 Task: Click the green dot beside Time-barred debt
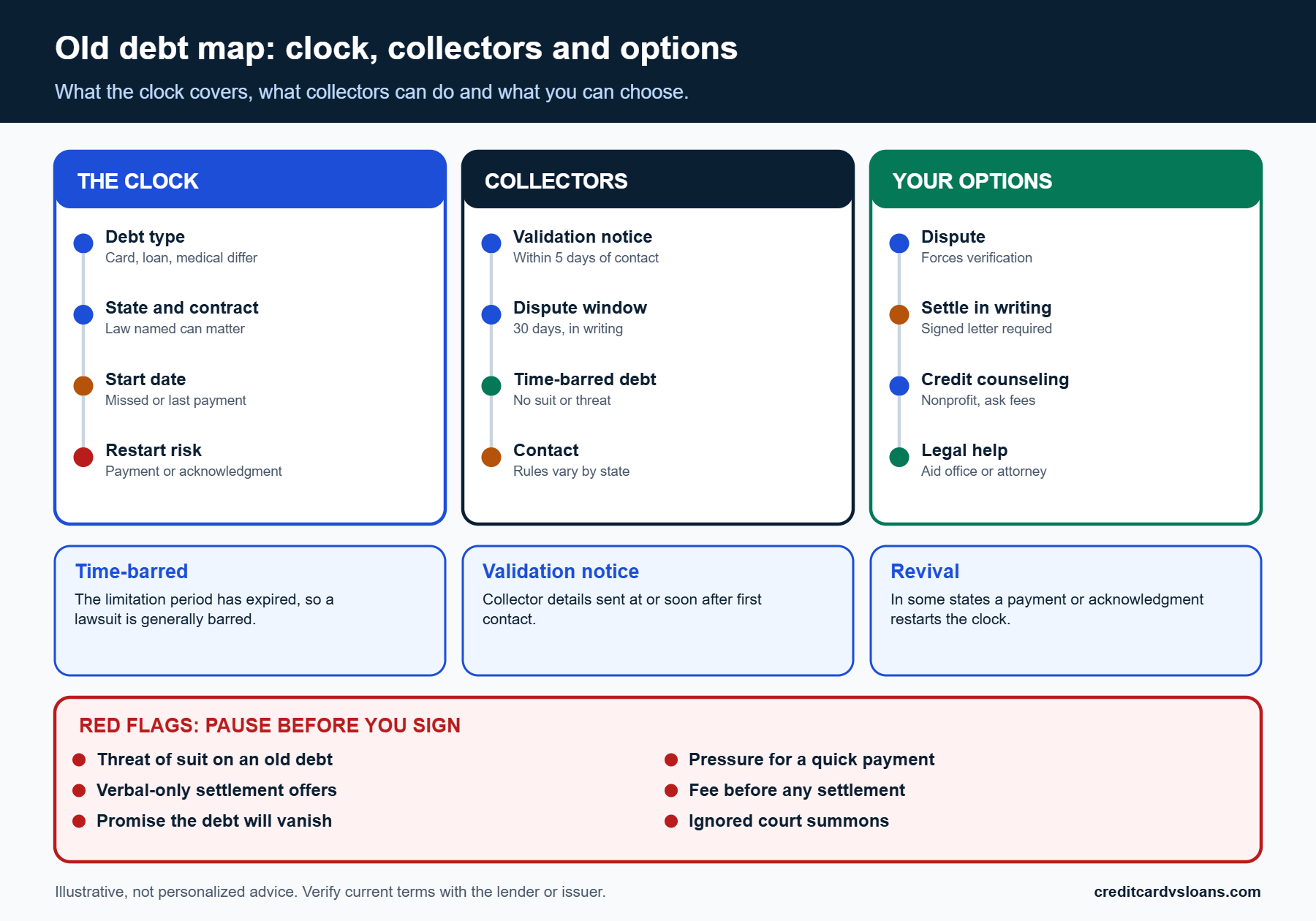click(x=491, y=386)
